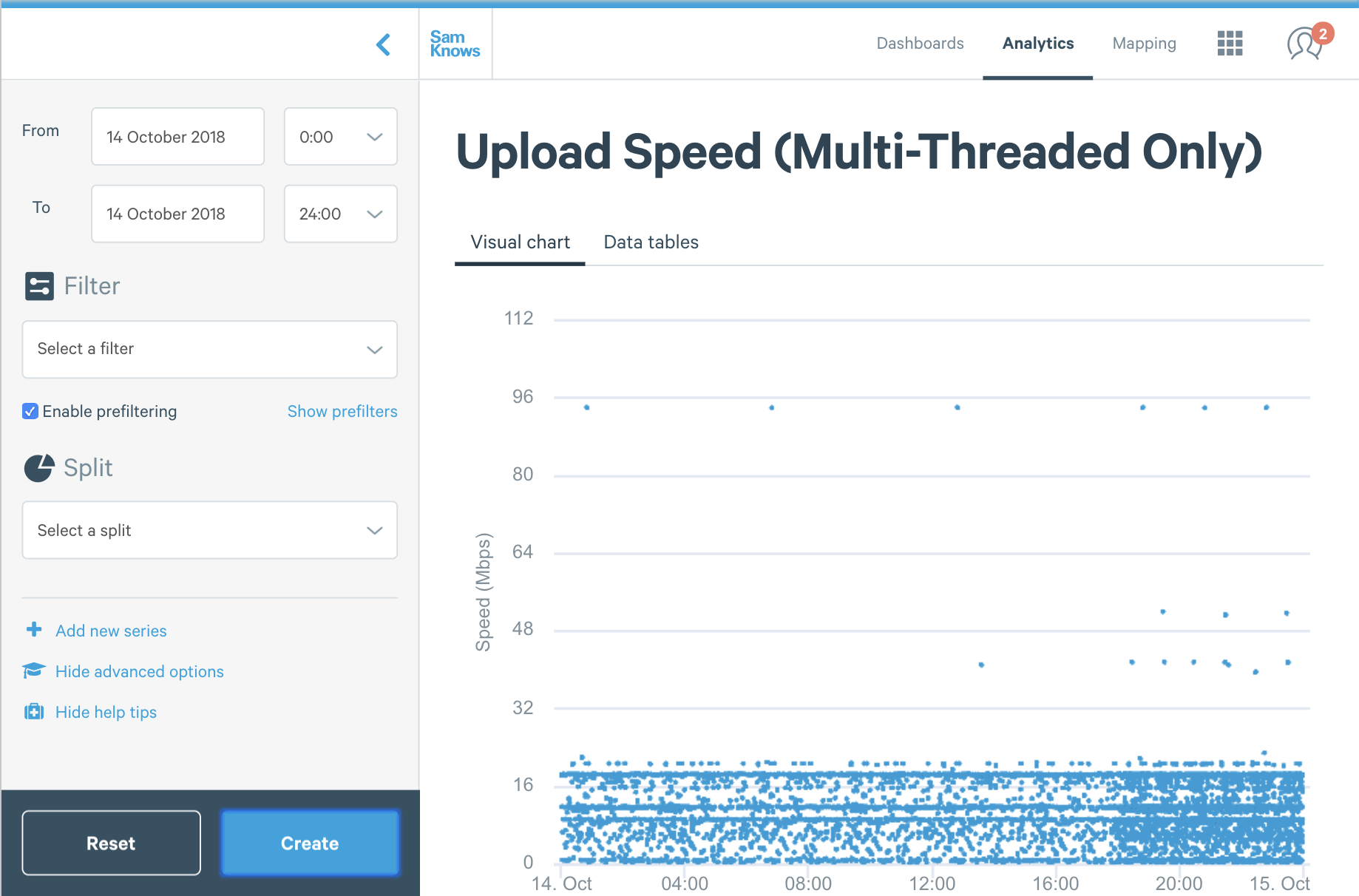Screen dimensions: 1359x896
Task: Toggle Enable prefiltering checkbox
Action: click(30, 411)
